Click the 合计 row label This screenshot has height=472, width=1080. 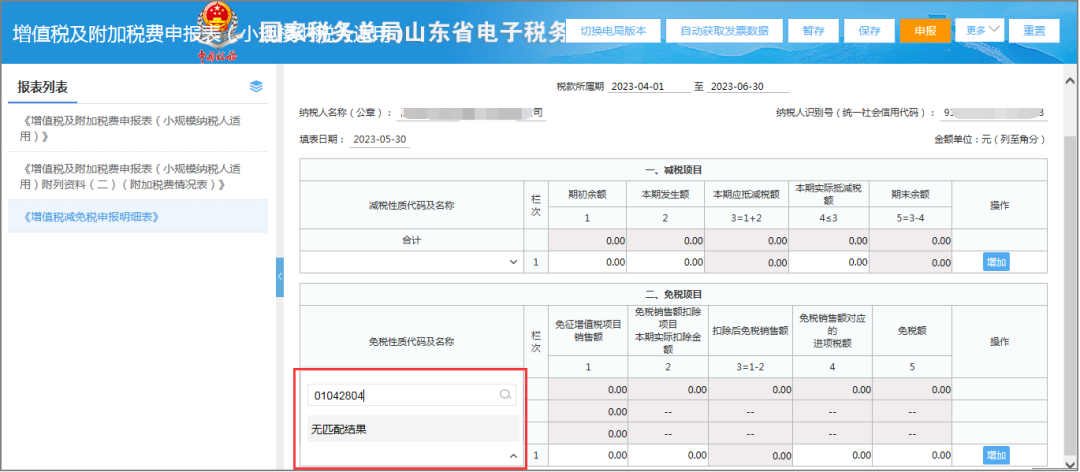pyautogui.click(x=411, y=240)
